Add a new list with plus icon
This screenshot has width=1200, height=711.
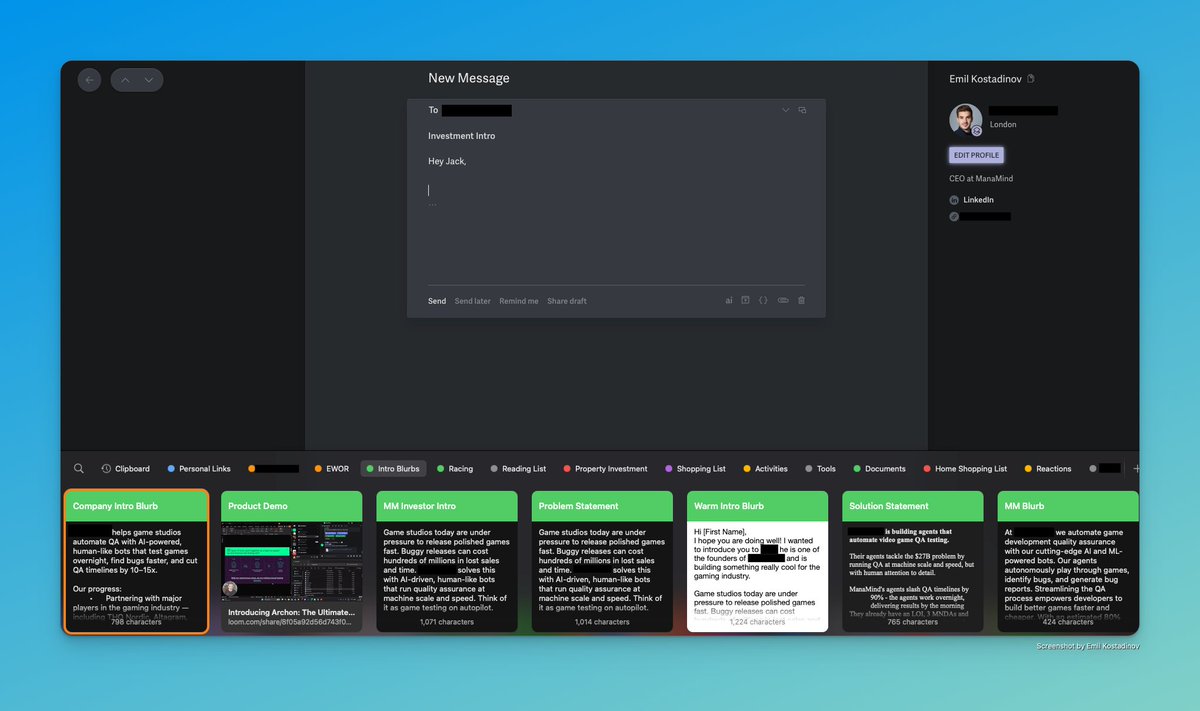click(1136, 468)
